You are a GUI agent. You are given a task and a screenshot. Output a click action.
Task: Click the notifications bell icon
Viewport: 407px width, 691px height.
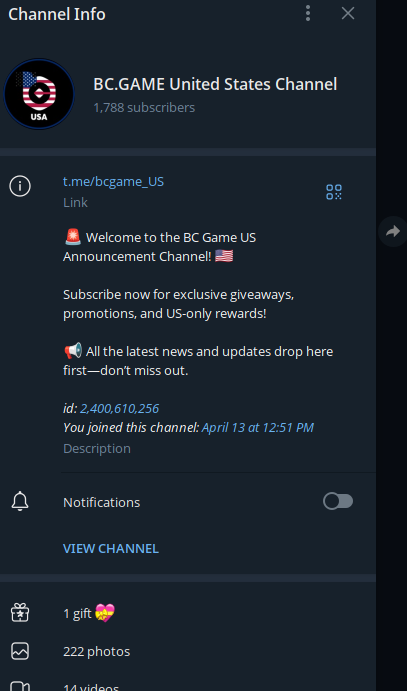click(x=20, y=502)
